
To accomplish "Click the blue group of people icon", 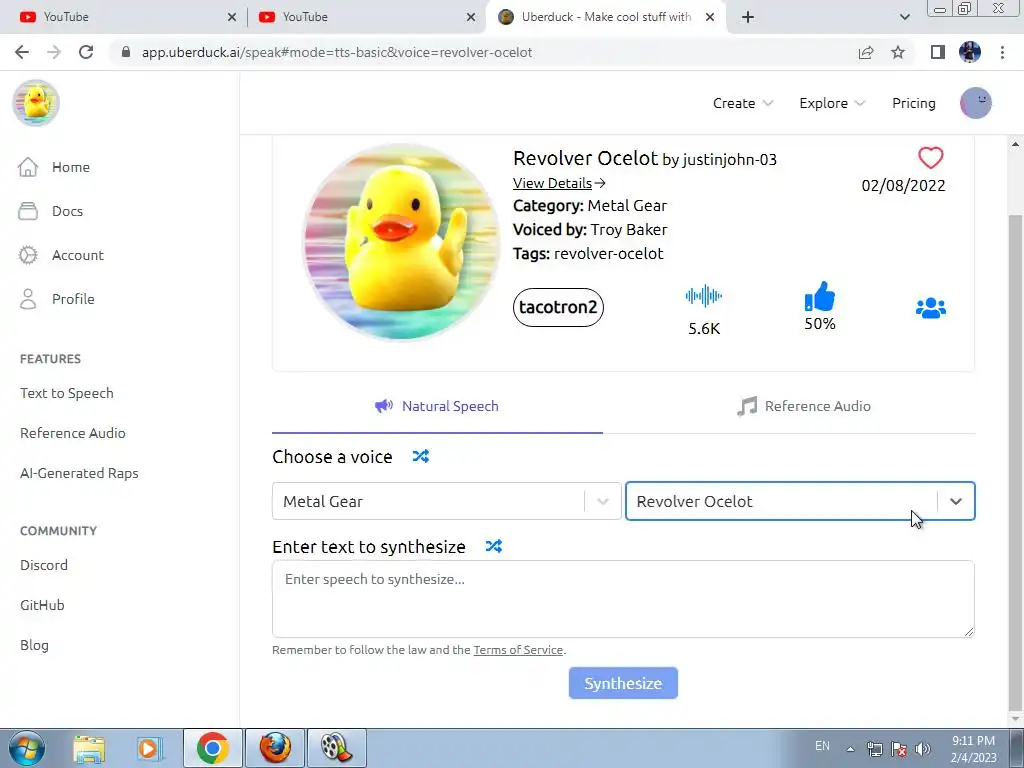I will pos(931,308).
